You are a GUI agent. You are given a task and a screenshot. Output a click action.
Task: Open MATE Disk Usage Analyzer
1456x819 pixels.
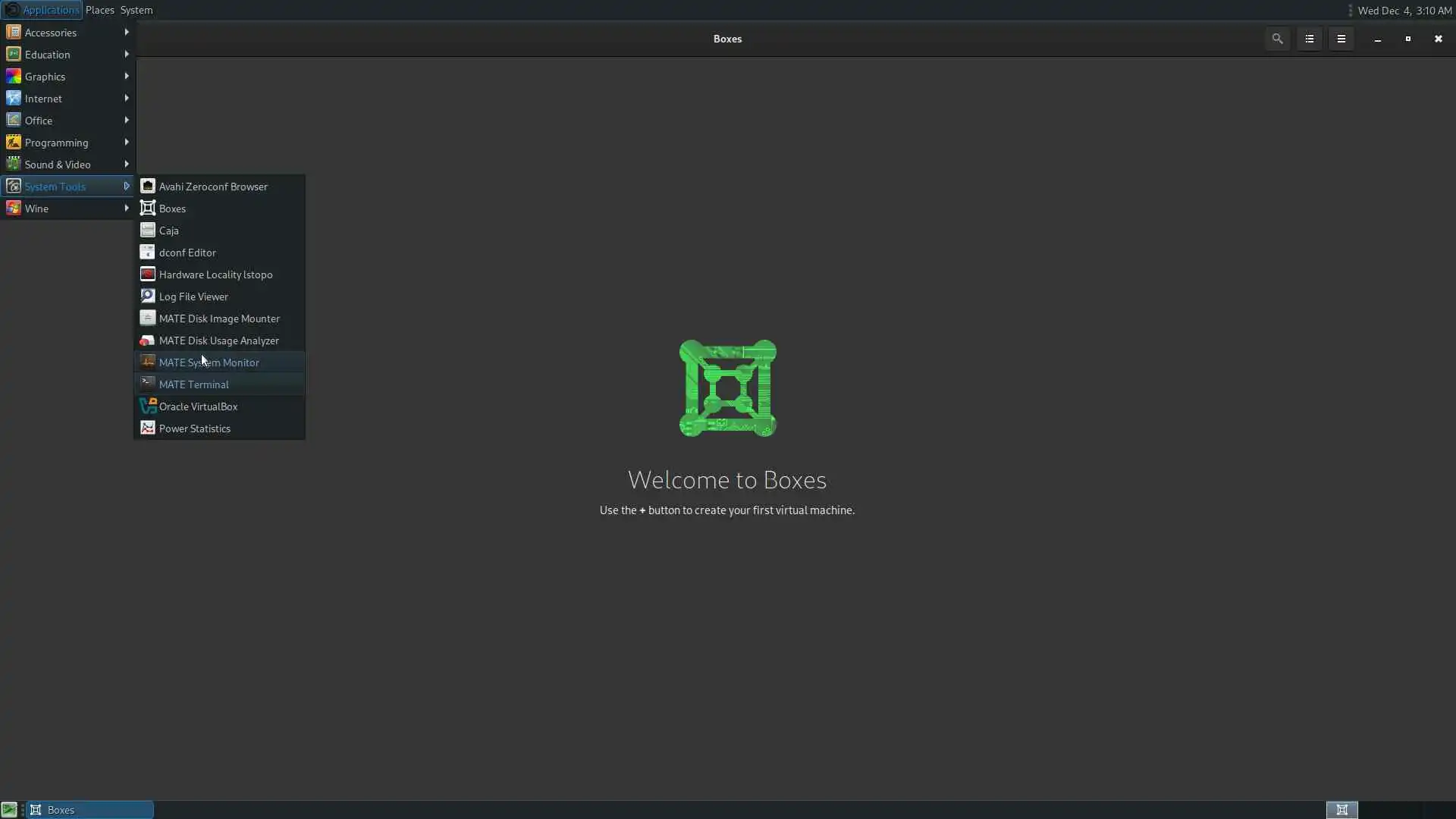(x=218, y=340)
